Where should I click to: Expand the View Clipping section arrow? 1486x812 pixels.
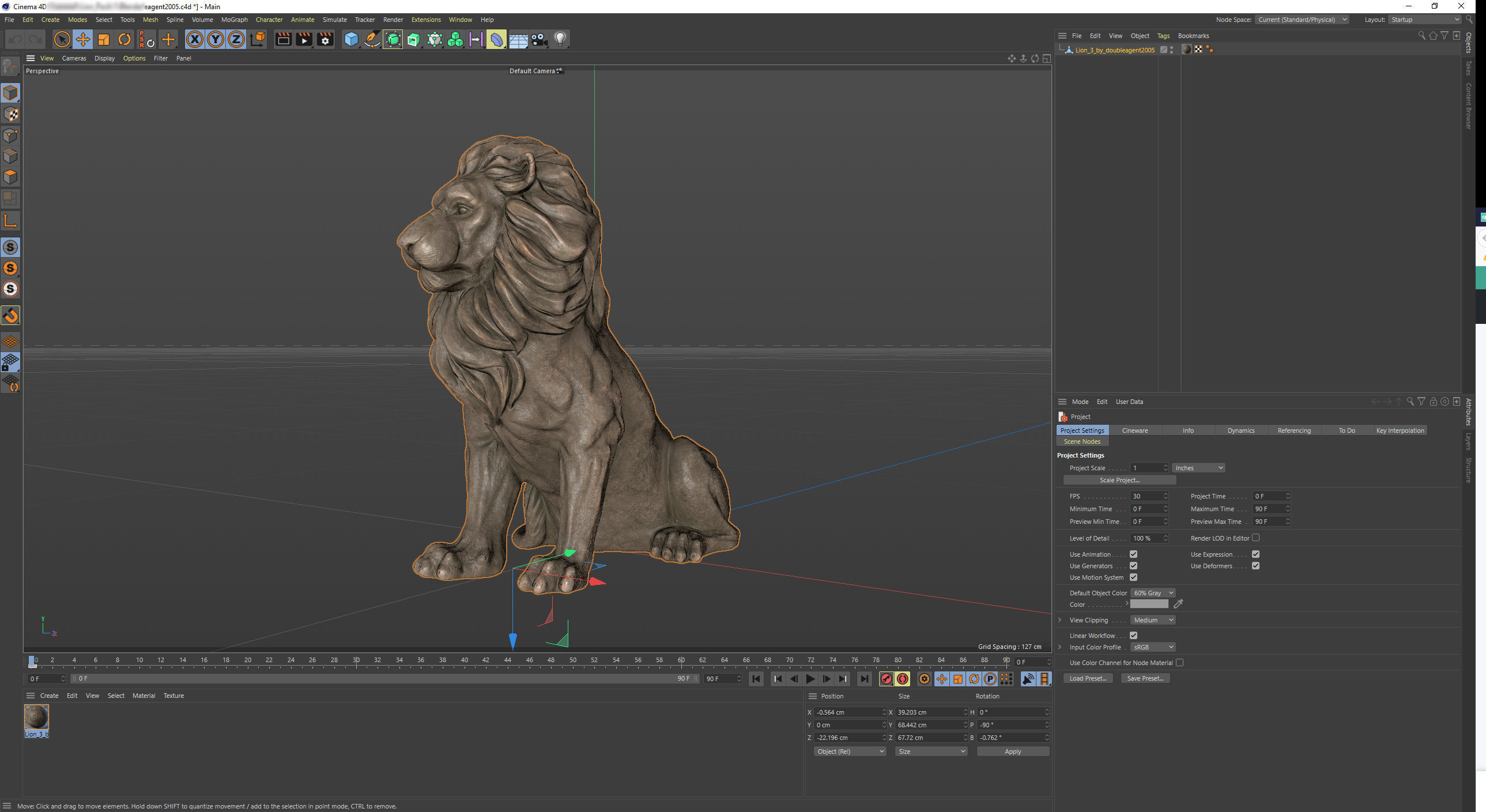tap(1059, 620)
